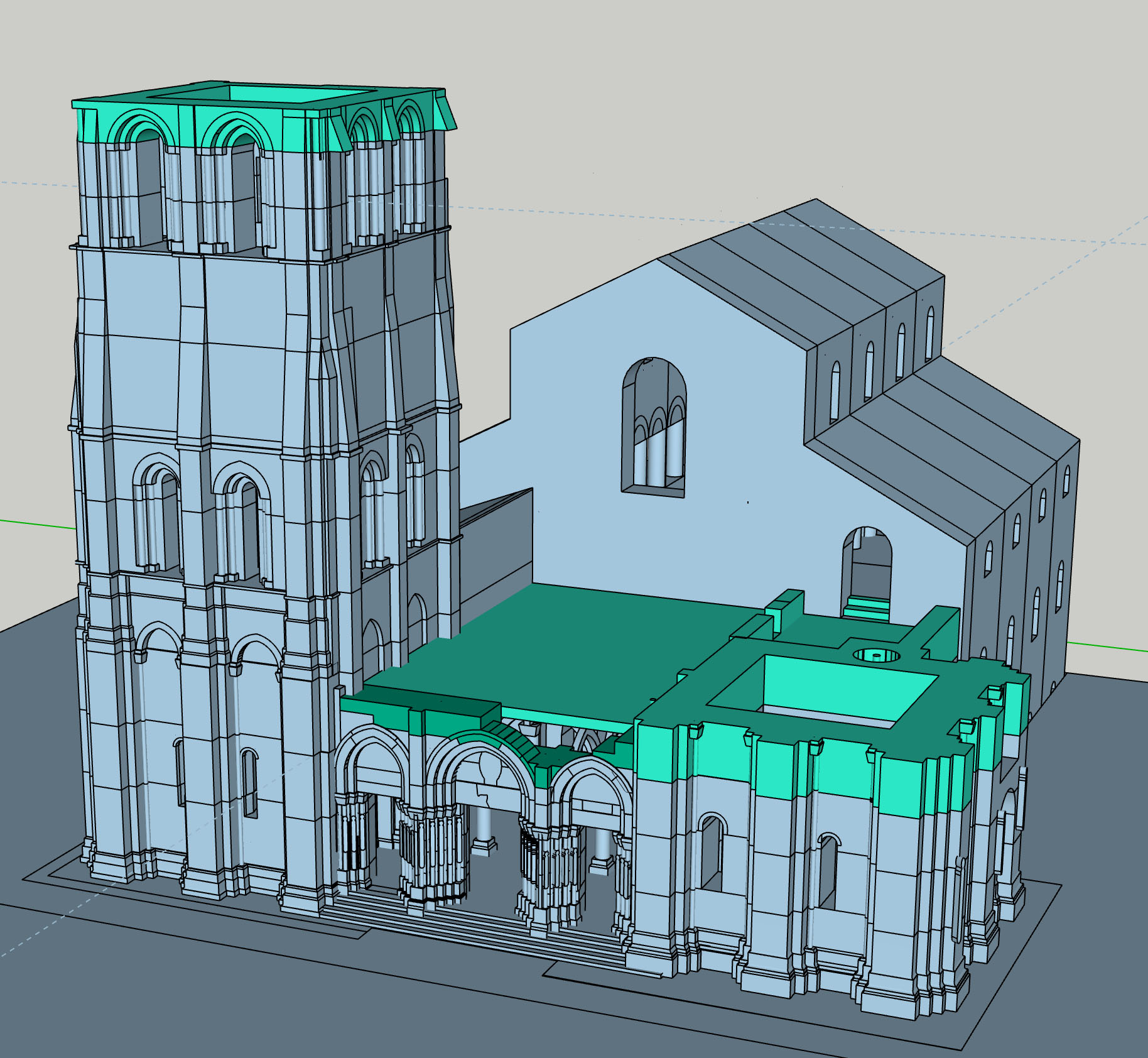Screen dimensions: 1148x1058
Task: Select the right arched niche on front wall
Action: (x=829, y=871)
